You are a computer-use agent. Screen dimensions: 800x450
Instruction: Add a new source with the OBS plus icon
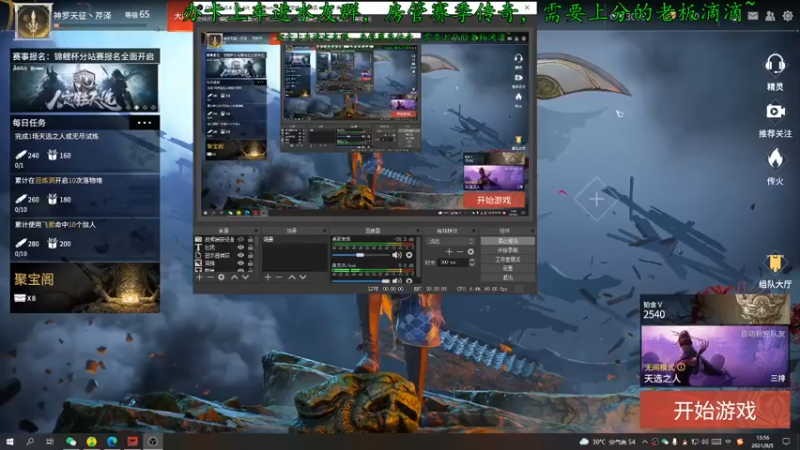coord(199,277)
